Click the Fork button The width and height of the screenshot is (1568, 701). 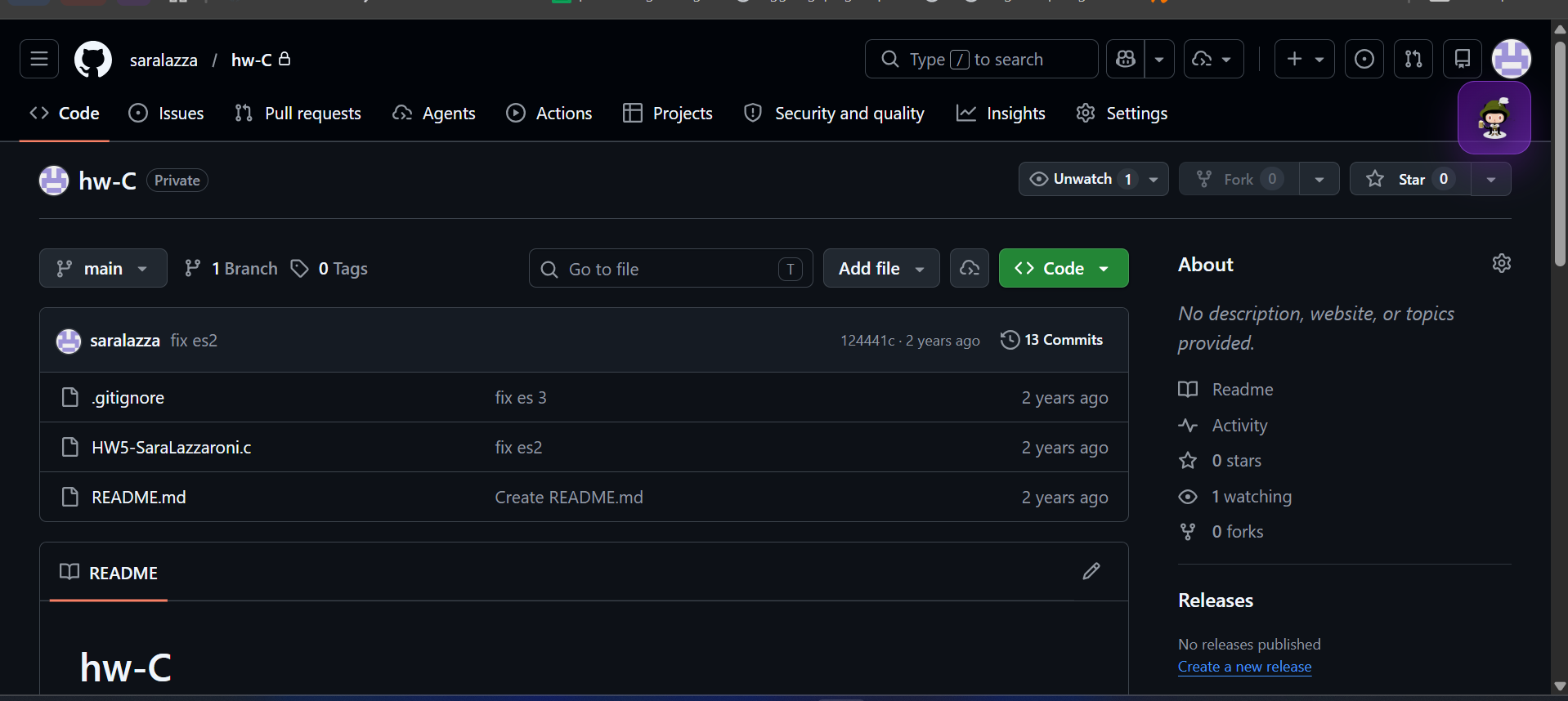pyautogui.click(x=1239, y=179)
